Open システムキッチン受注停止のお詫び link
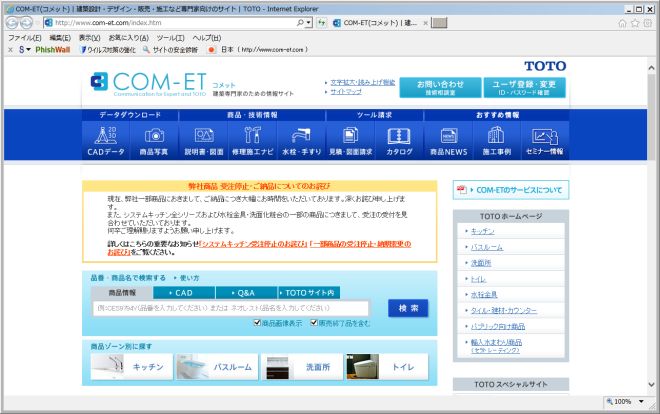This screenshot has width=660, height=414. click(253, 244)
